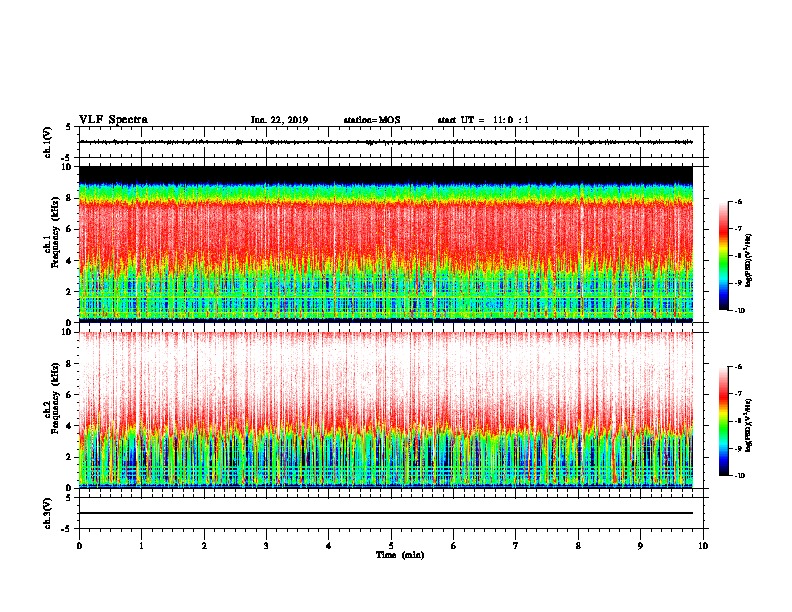
Task: Click time axis tick label "0"
Action: coord(79,546)
